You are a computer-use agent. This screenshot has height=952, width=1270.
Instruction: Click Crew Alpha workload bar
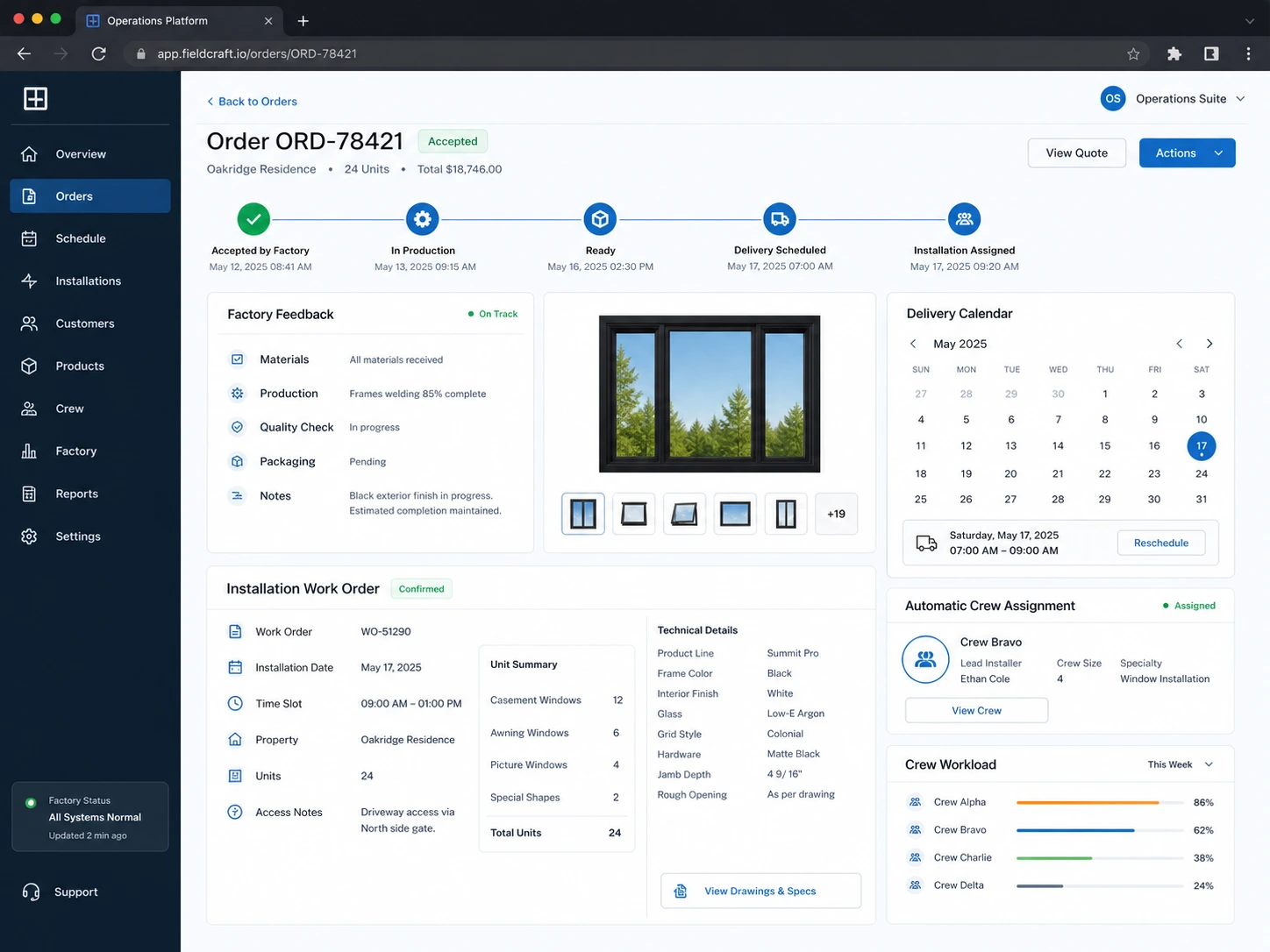point(1098,802)
